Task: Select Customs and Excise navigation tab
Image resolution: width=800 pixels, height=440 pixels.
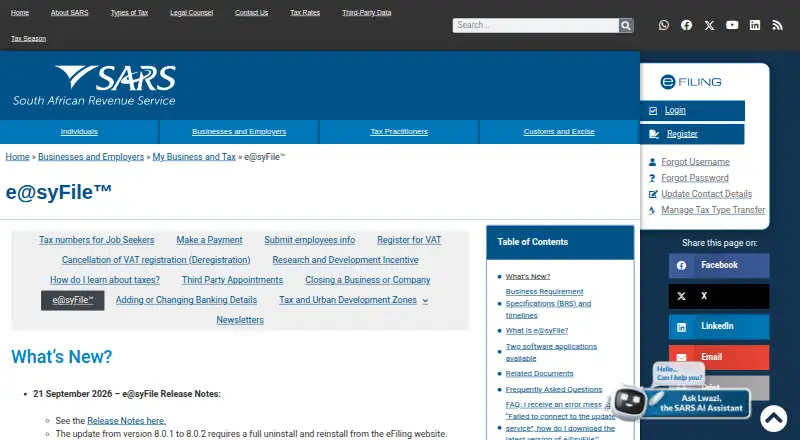Action: tap(559, 132)
